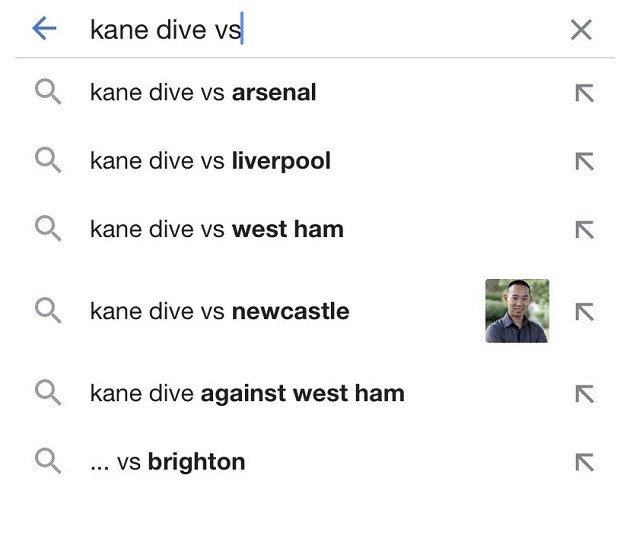The width and height of the screenshot is (630, 535).
Task: Click the magnifier icon beside arsenal suggestion
Action: point(48,93)
